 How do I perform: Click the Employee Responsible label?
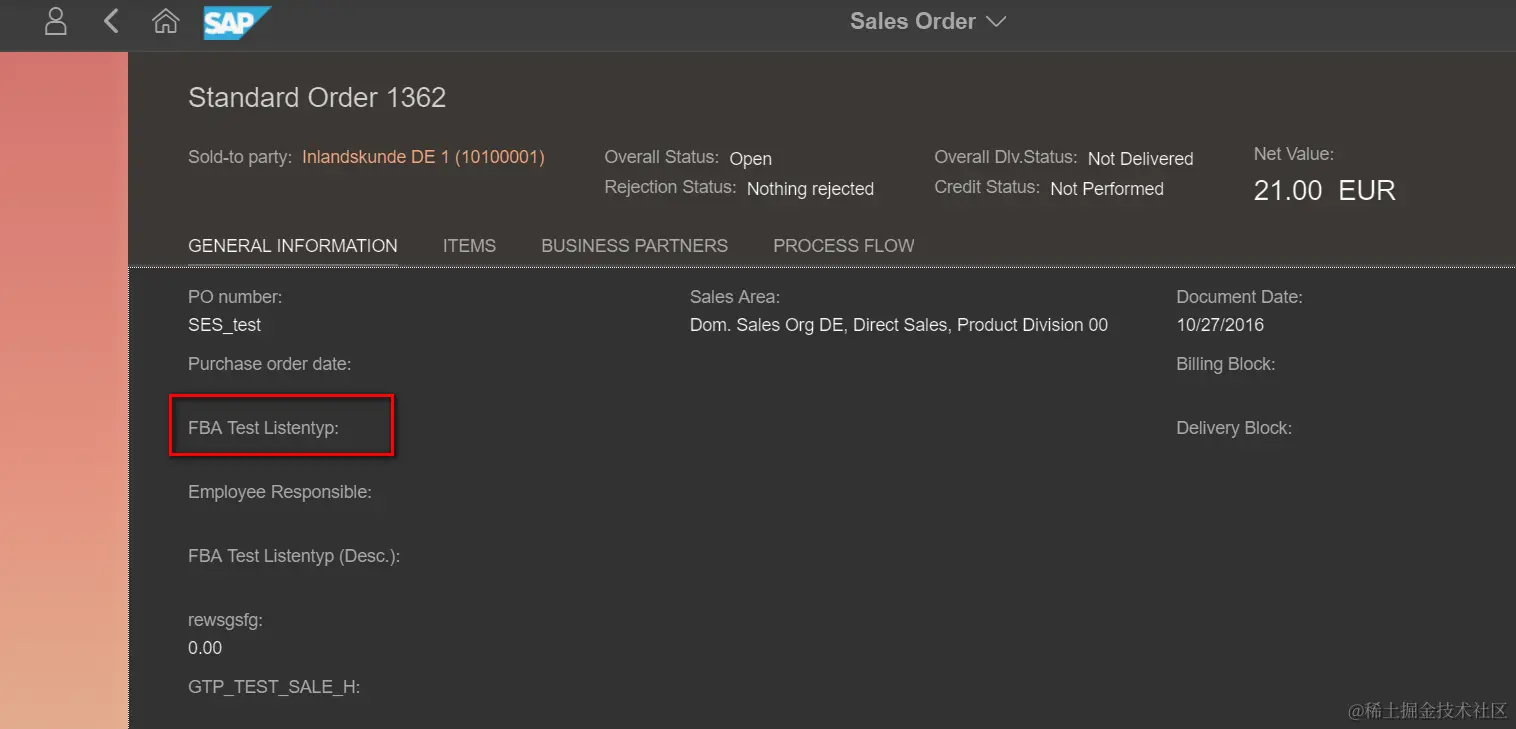pos(279,492)
